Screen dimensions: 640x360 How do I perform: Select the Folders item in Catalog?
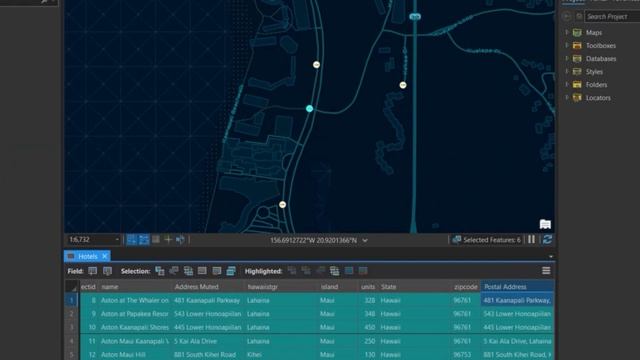pyautogui.click(x=596, y=85)
